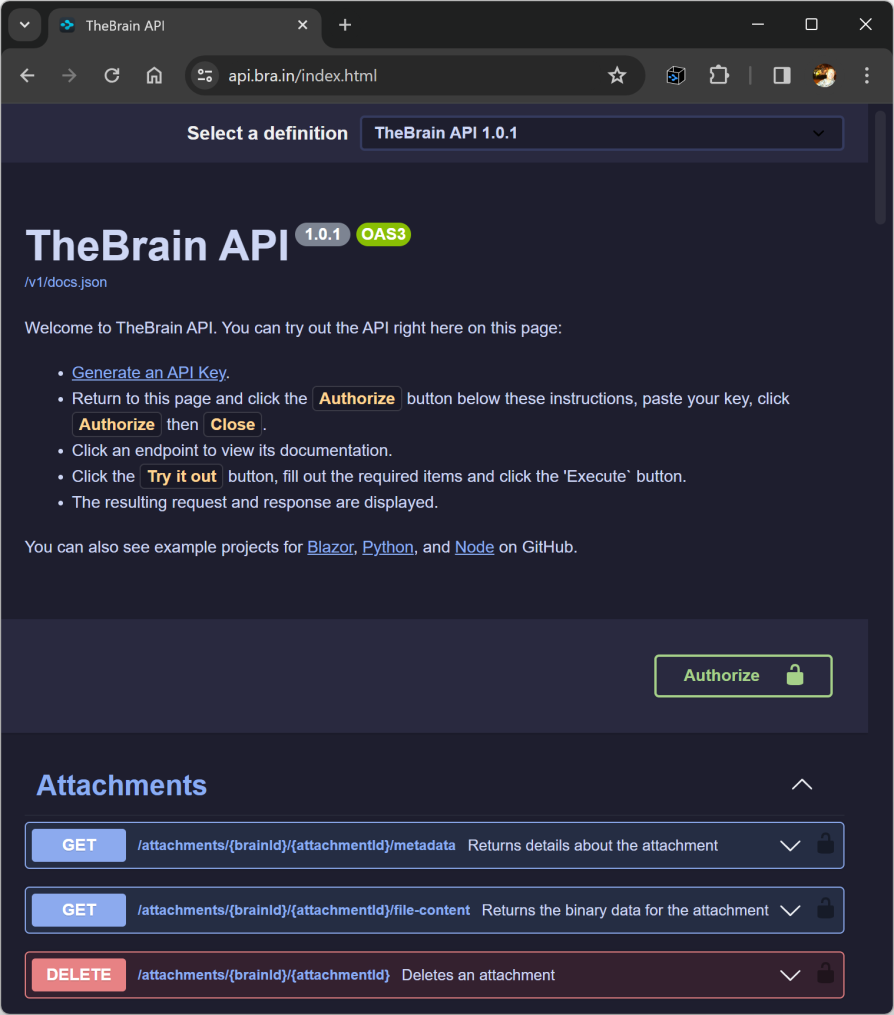Click lock icon on DELETE attachment endpoint
Screen dimensions: 894x1015
[x=825, y=975]
